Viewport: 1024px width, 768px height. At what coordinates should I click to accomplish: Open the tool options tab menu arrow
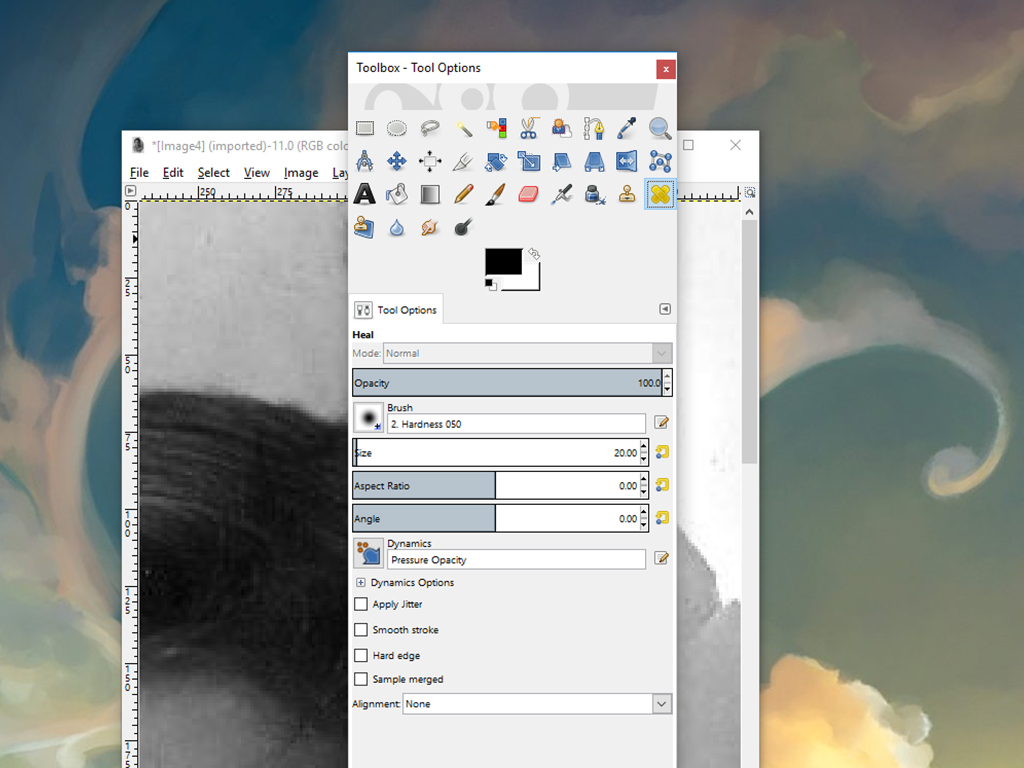[x=665, y=310]
